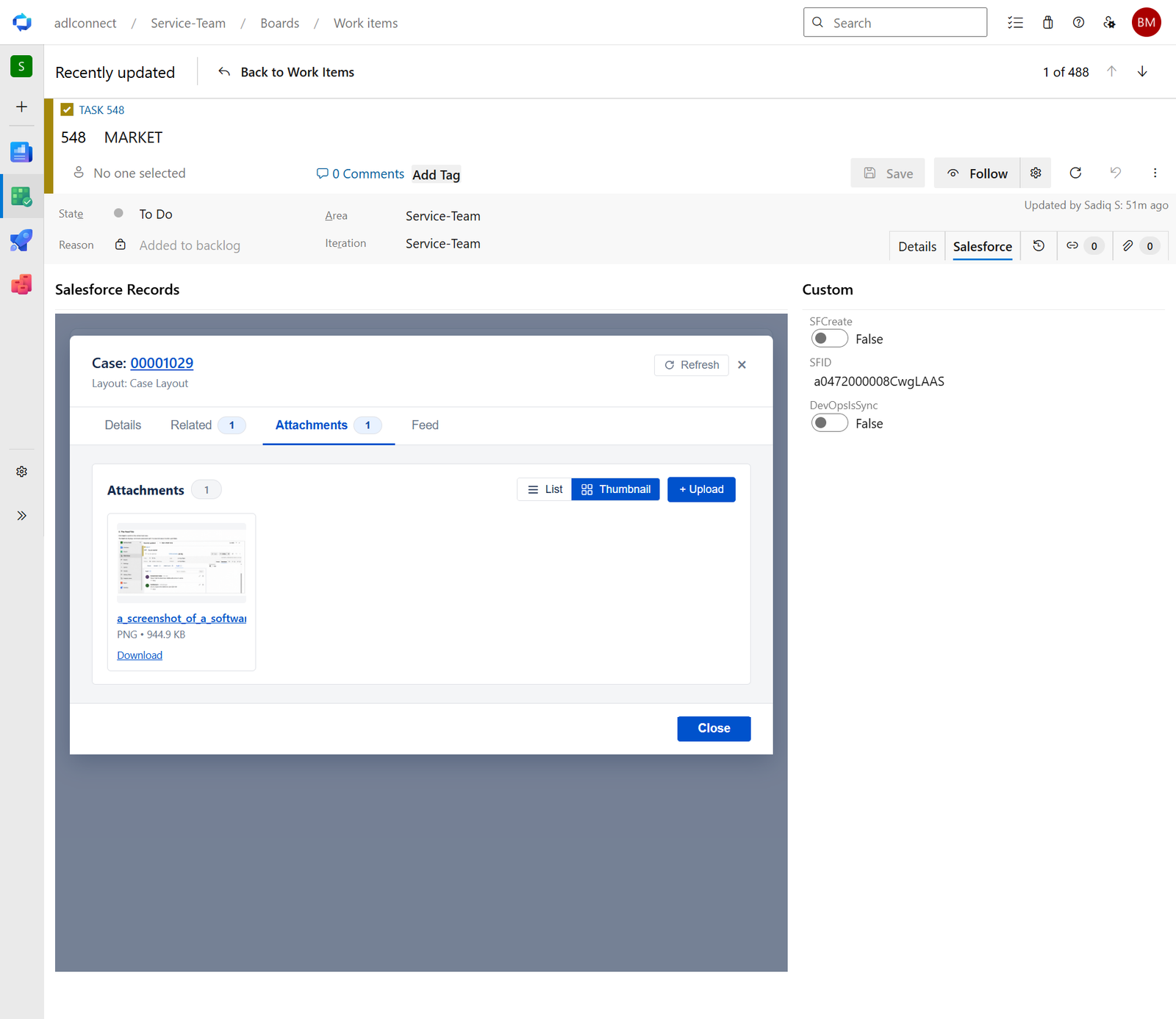The width and height of the screenshot is (1176, 1019).
Task: Open the Overview dashboard icon in sidebar
Action: [21, 152]
